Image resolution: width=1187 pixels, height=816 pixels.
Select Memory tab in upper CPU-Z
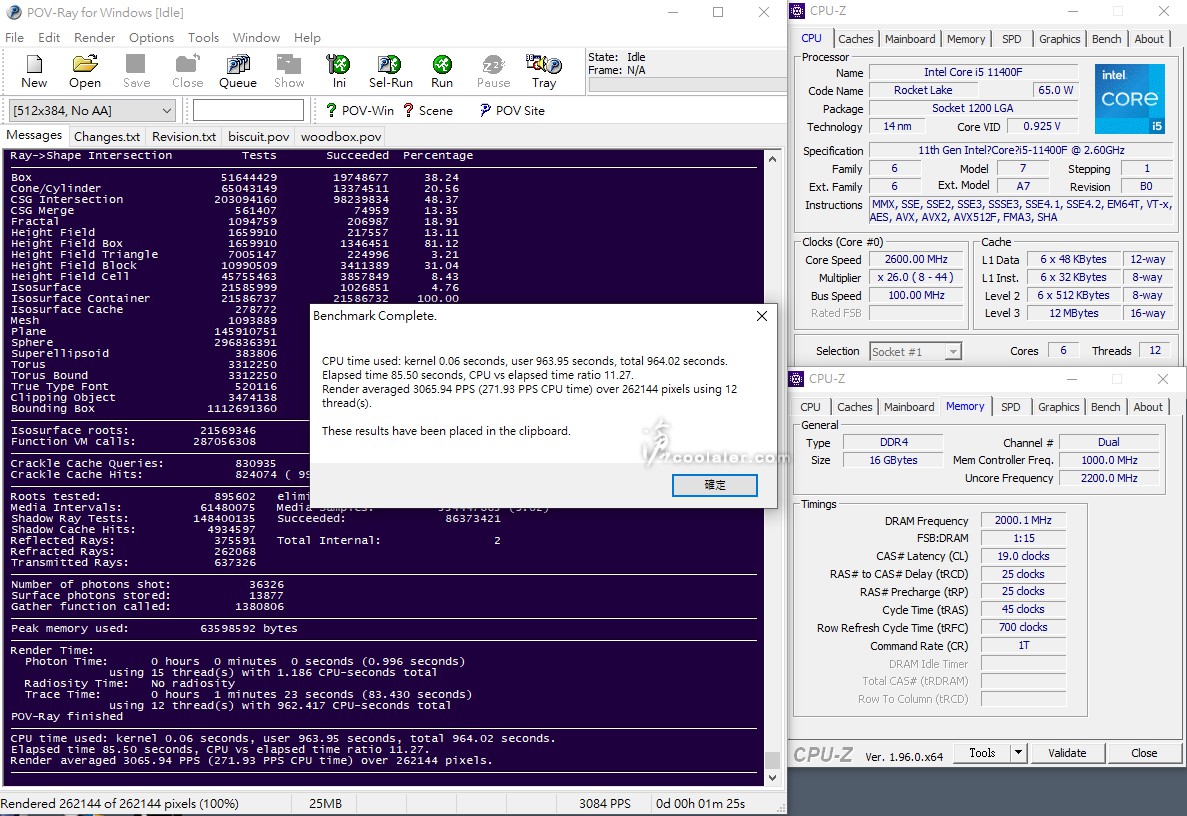click(x=966, y=39)
